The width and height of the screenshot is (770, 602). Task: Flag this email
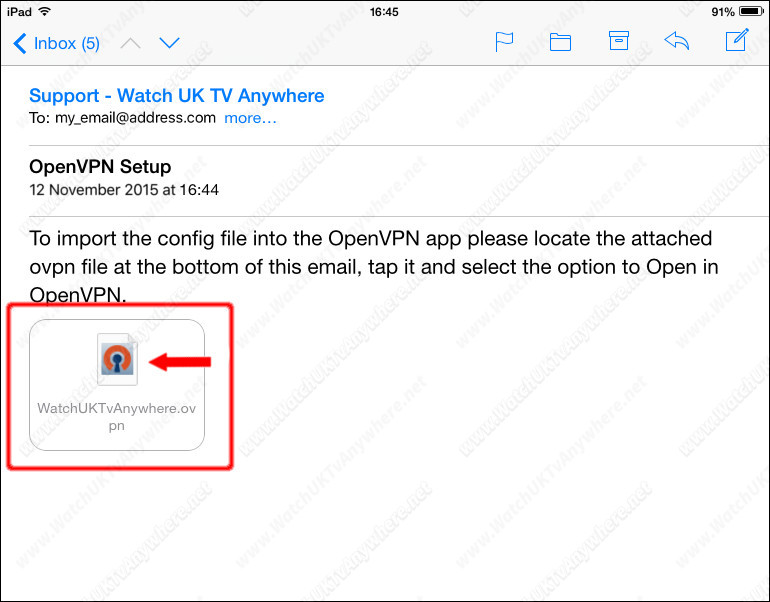pyautogui.click(x=504, y=42)
